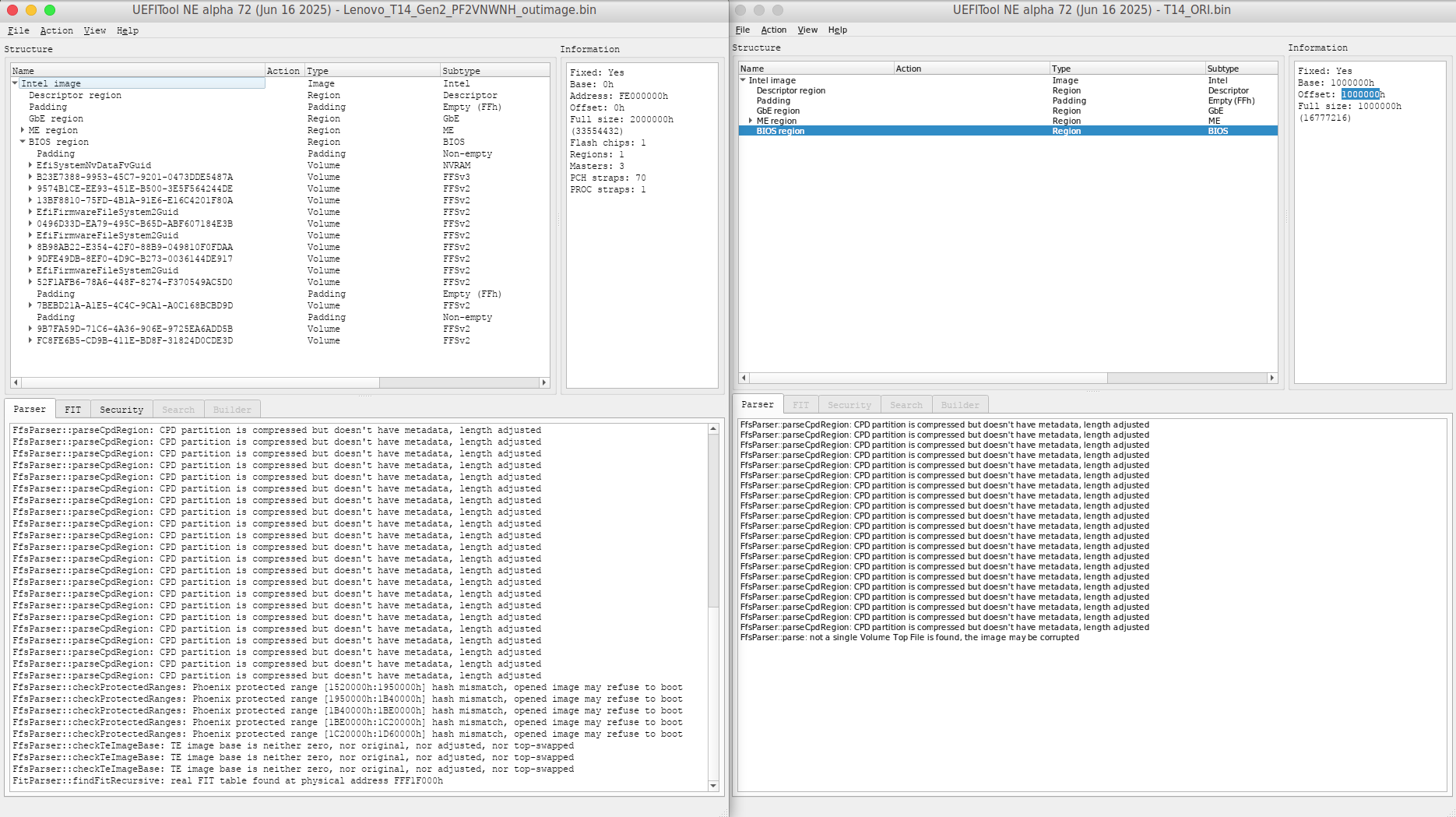The image size is (1456, 817).
Task: Open the File menu in left window
Action: point(19,30)
